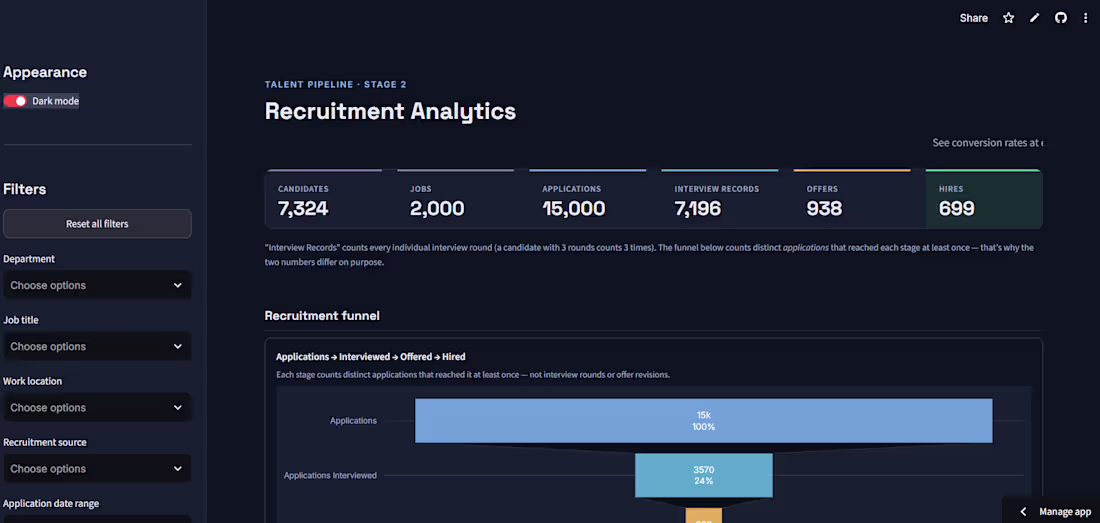Select the Hires 699 metric card
Screen dimensions: 1100x523
pos(984,200)
